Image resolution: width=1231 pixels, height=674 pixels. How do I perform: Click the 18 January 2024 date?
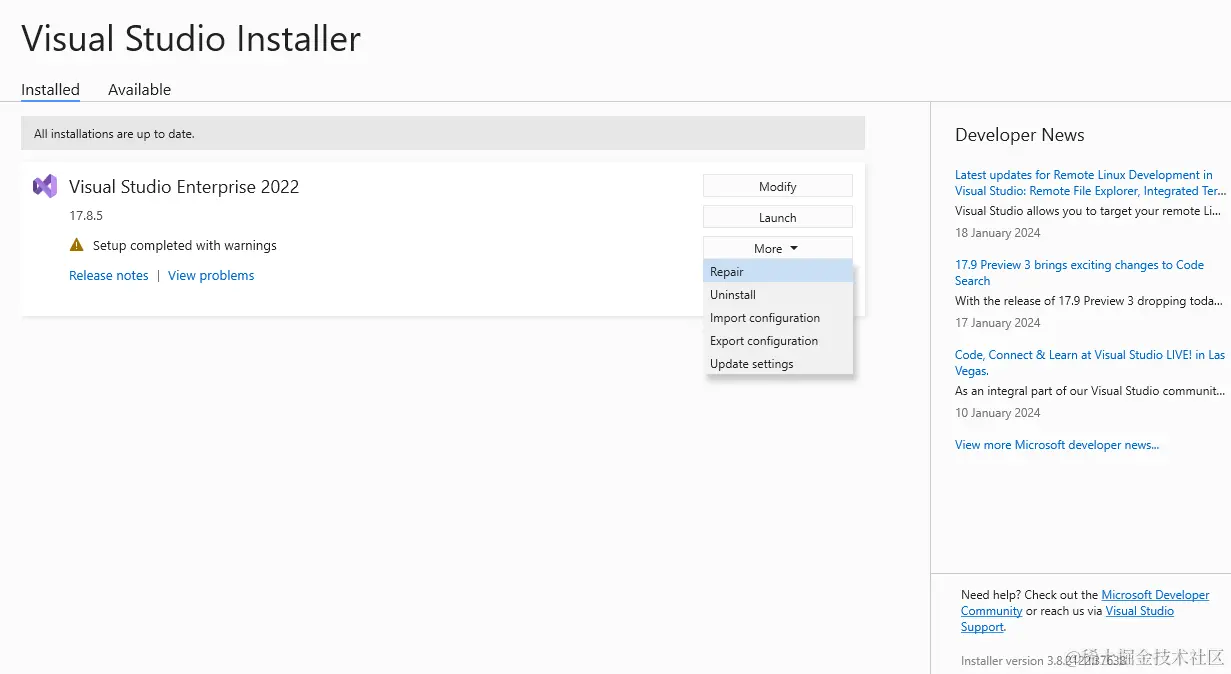[x=998, y=232]
